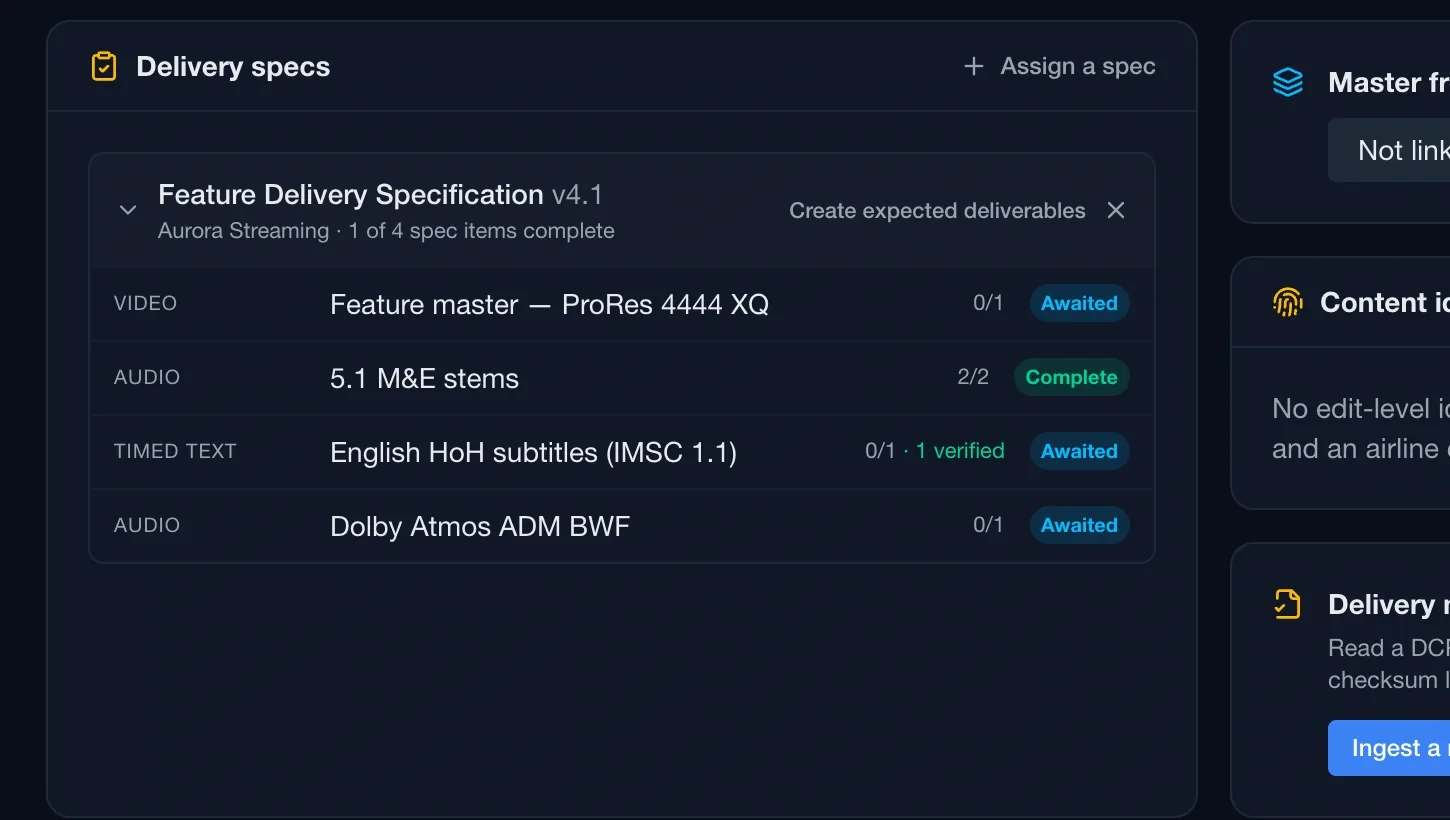Click the 1 verified label
1450x820 pixels.
(960, 451)
